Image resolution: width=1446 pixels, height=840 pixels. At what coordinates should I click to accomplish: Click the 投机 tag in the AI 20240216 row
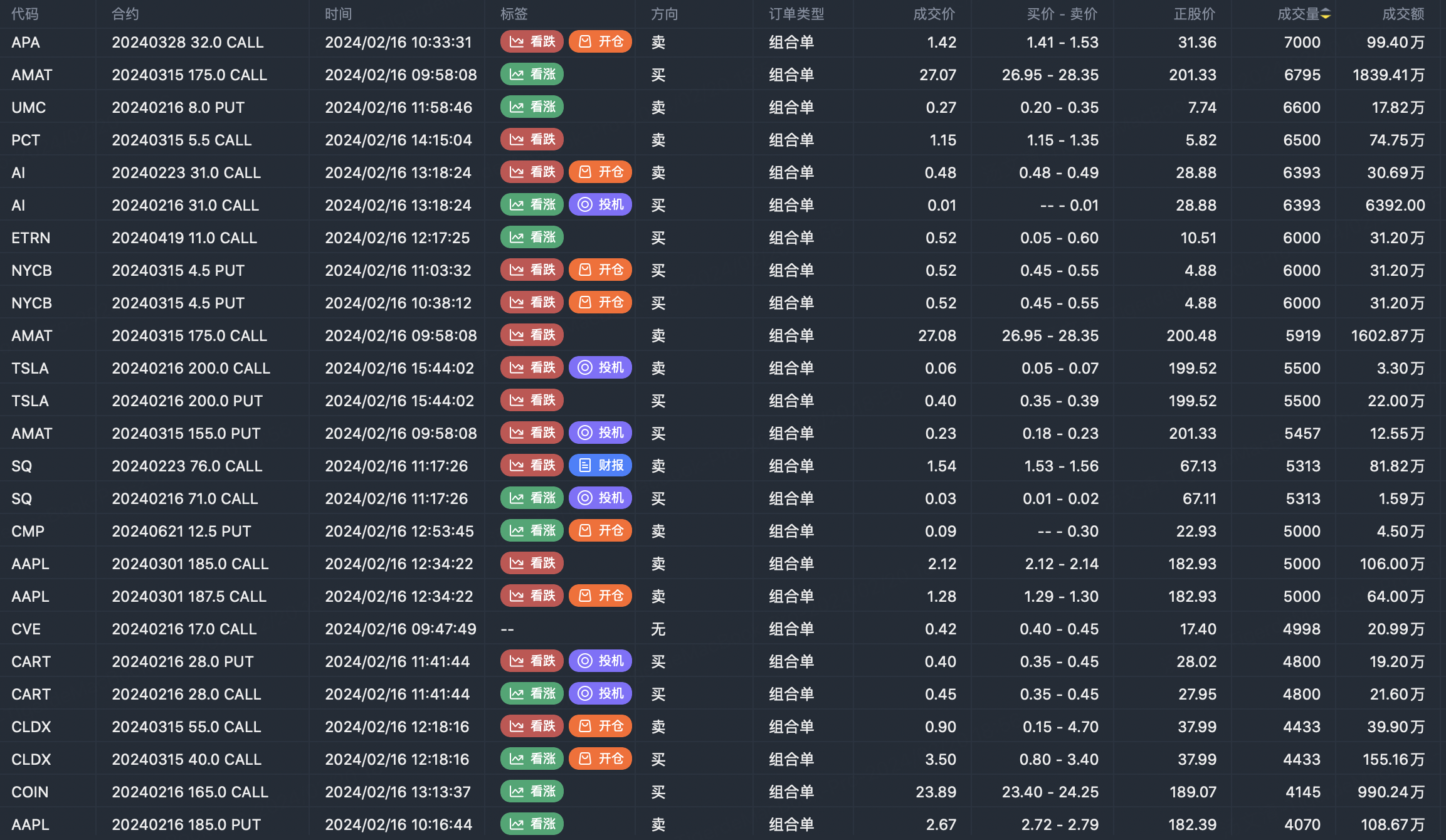point(600,205)
